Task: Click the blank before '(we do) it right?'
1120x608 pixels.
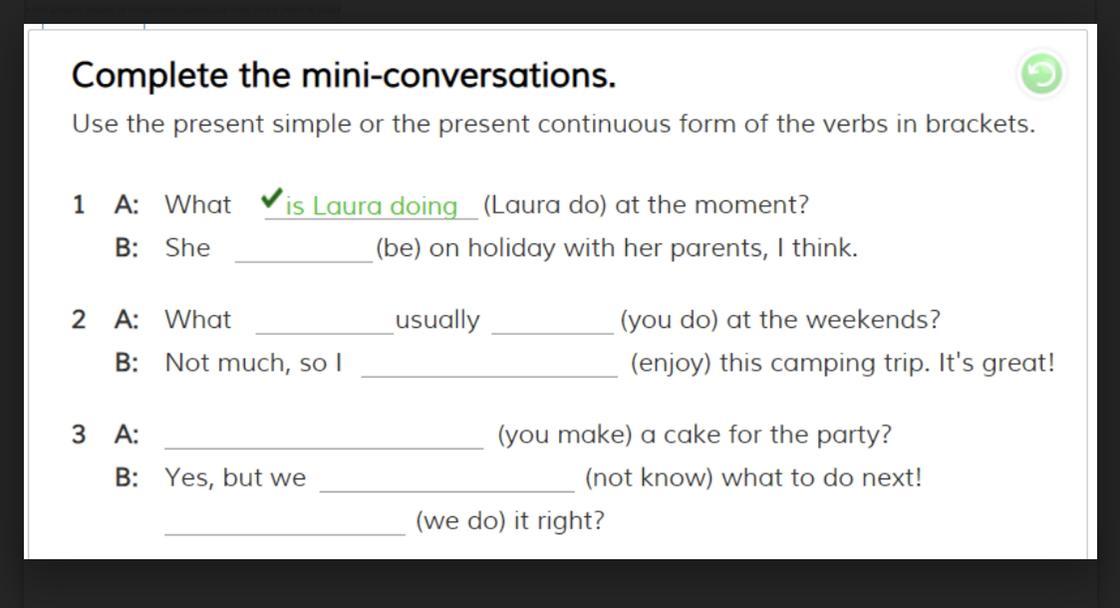Action: (285, 521)
